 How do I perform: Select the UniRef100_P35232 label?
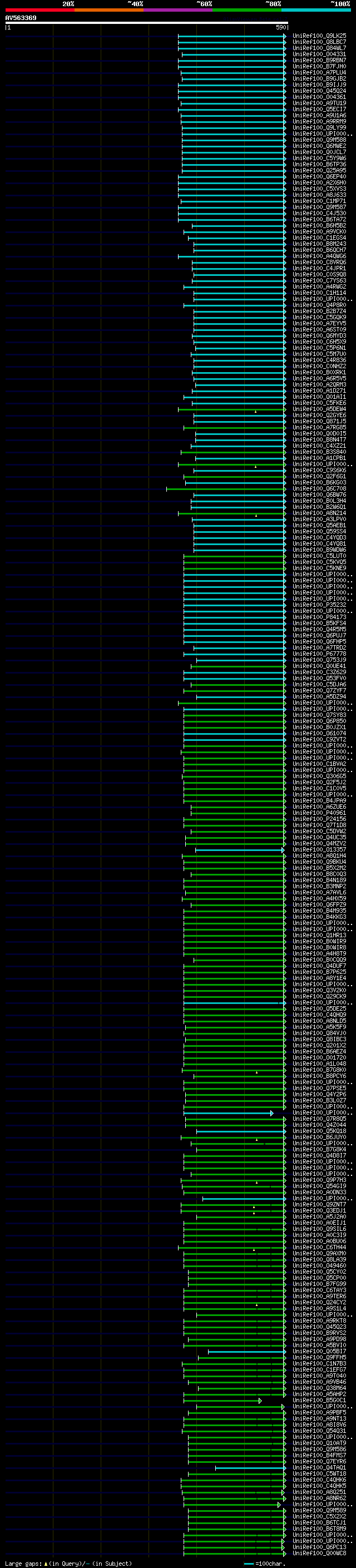point(319,605)
